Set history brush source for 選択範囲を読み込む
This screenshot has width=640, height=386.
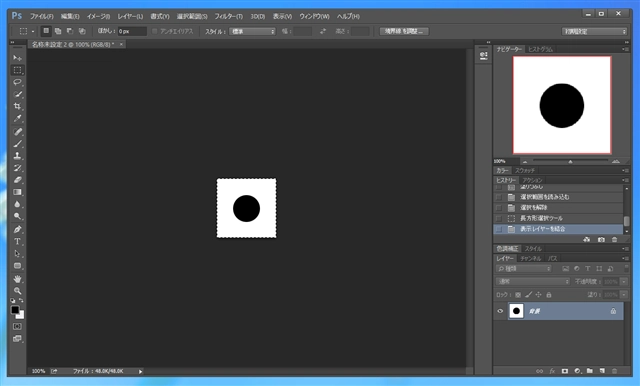click(x=498, y=197)
